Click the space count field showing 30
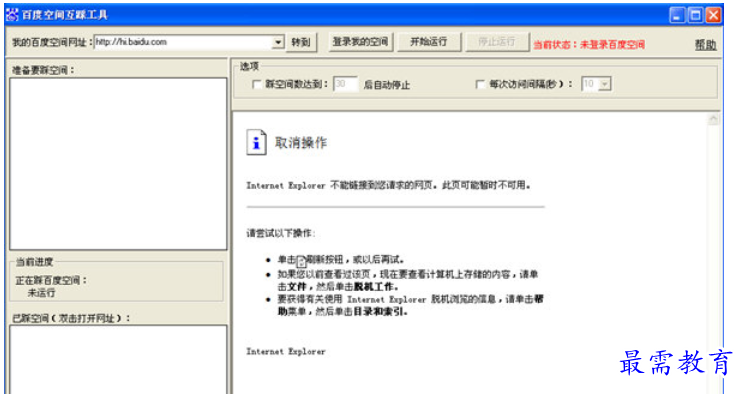 (x=345, y=84)
